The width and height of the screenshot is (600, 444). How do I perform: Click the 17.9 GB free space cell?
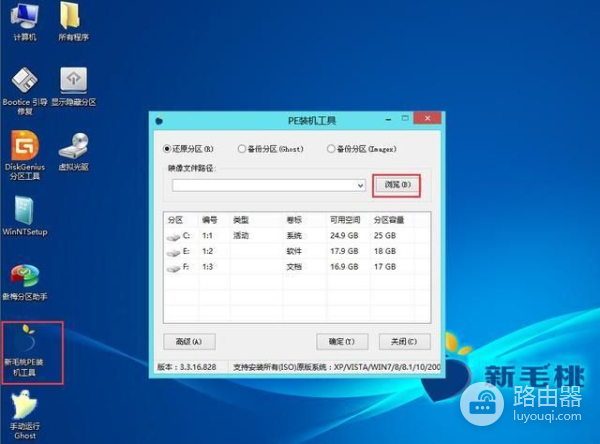(x=344, y=251)
